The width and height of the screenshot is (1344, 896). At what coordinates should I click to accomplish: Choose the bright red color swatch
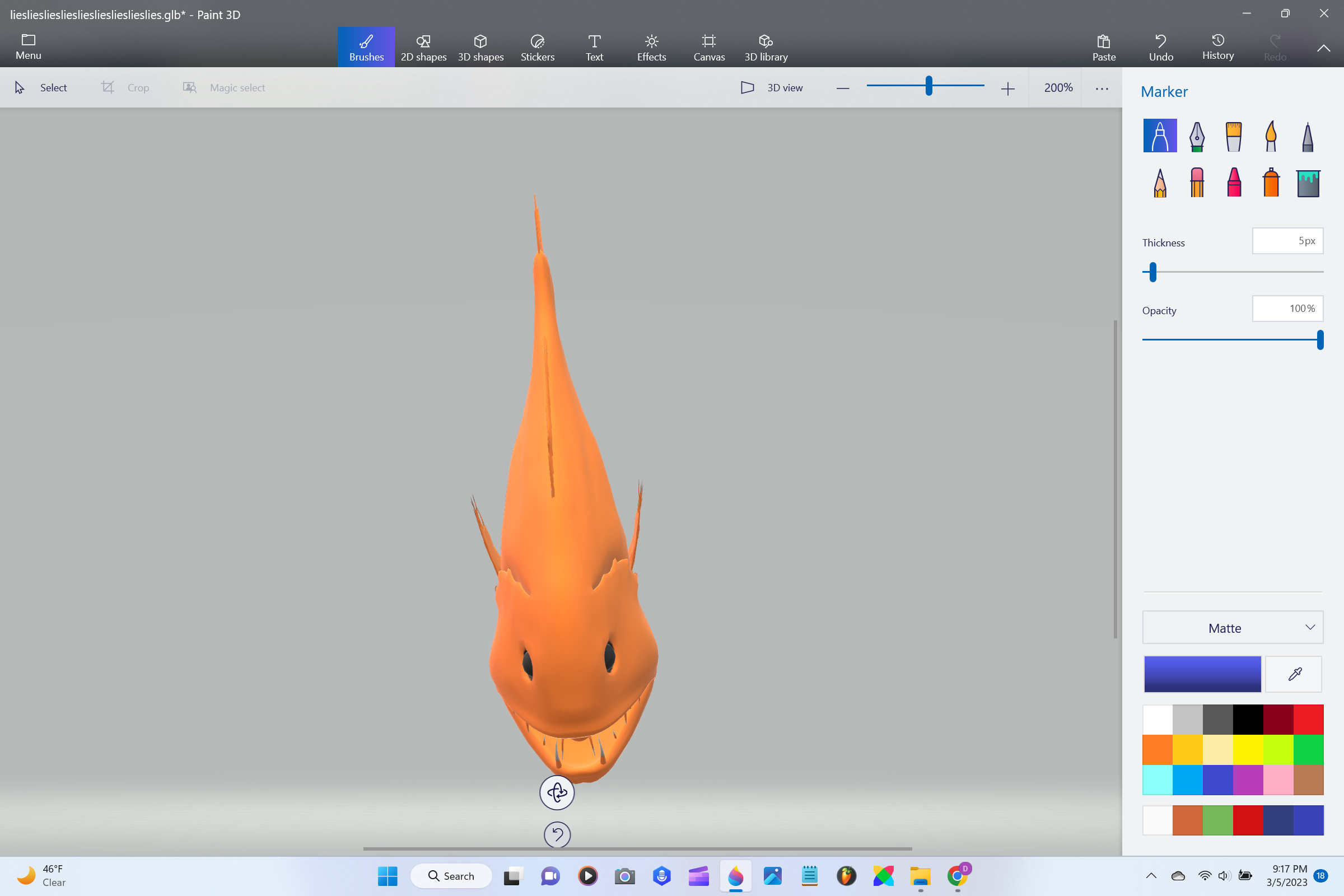point(1309,720)
